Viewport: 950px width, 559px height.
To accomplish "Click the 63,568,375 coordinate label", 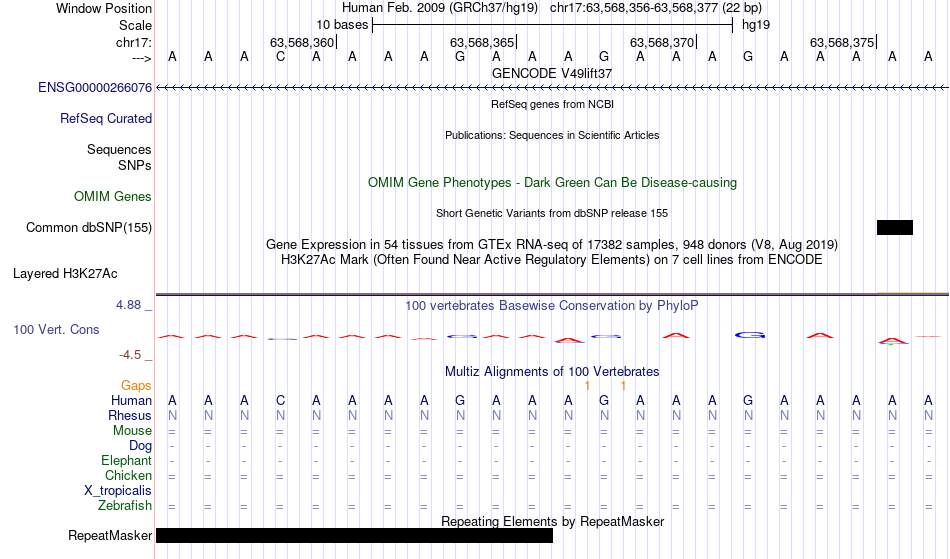I will pos(842,42).
